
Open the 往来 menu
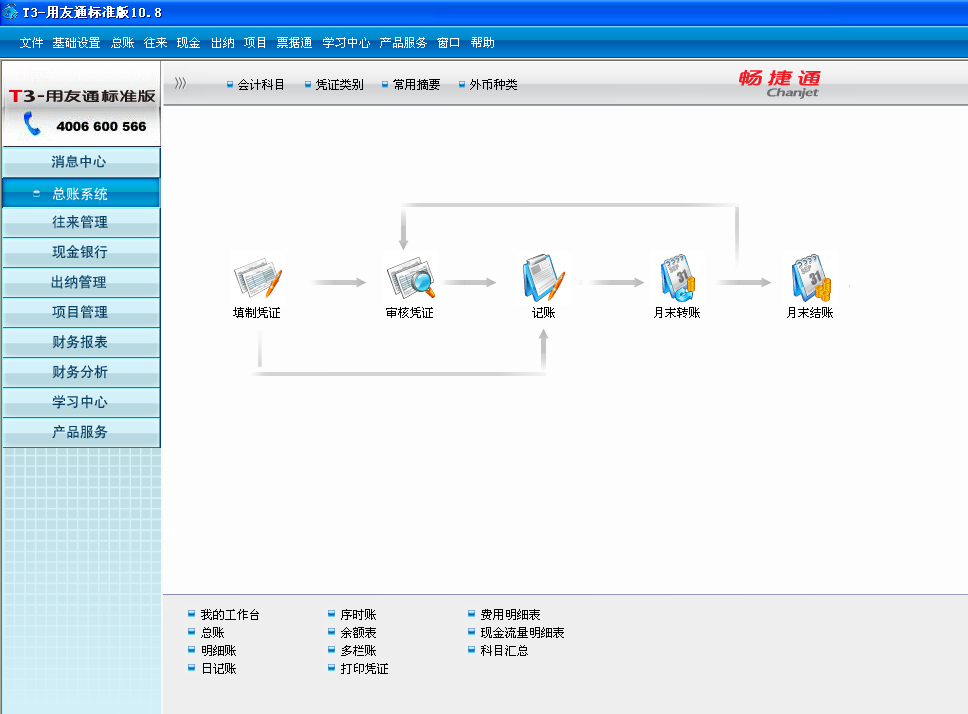(x=155, y=43)
